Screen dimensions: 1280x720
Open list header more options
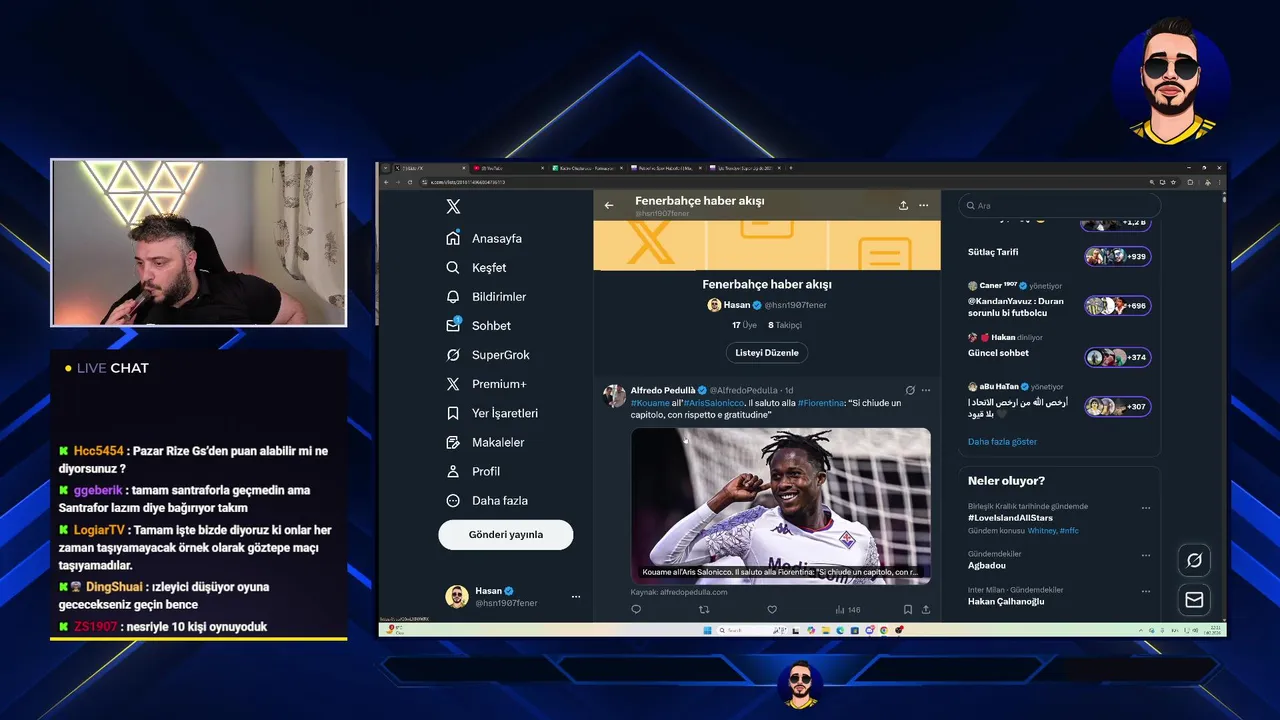[924, 205]
